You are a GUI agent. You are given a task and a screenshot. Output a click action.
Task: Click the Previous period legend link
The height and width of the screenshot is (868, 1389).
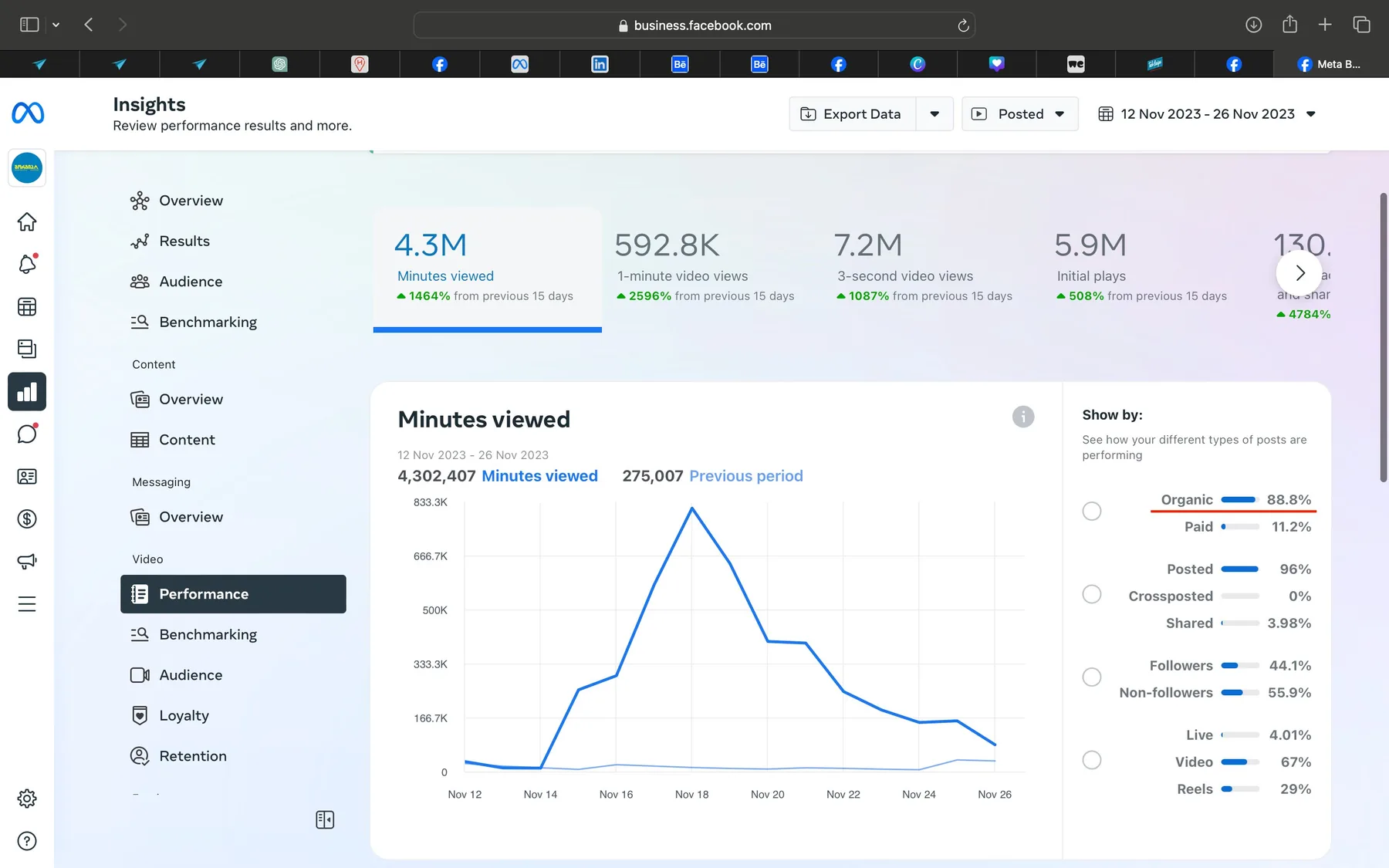click(746, 476)
